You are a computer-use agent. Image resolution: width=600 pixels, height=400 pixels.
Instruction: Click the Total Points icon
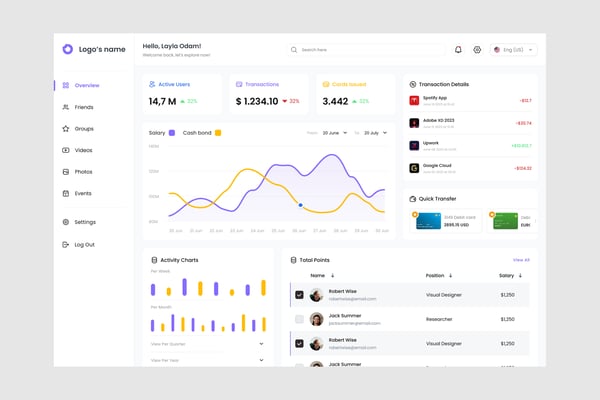293,260
